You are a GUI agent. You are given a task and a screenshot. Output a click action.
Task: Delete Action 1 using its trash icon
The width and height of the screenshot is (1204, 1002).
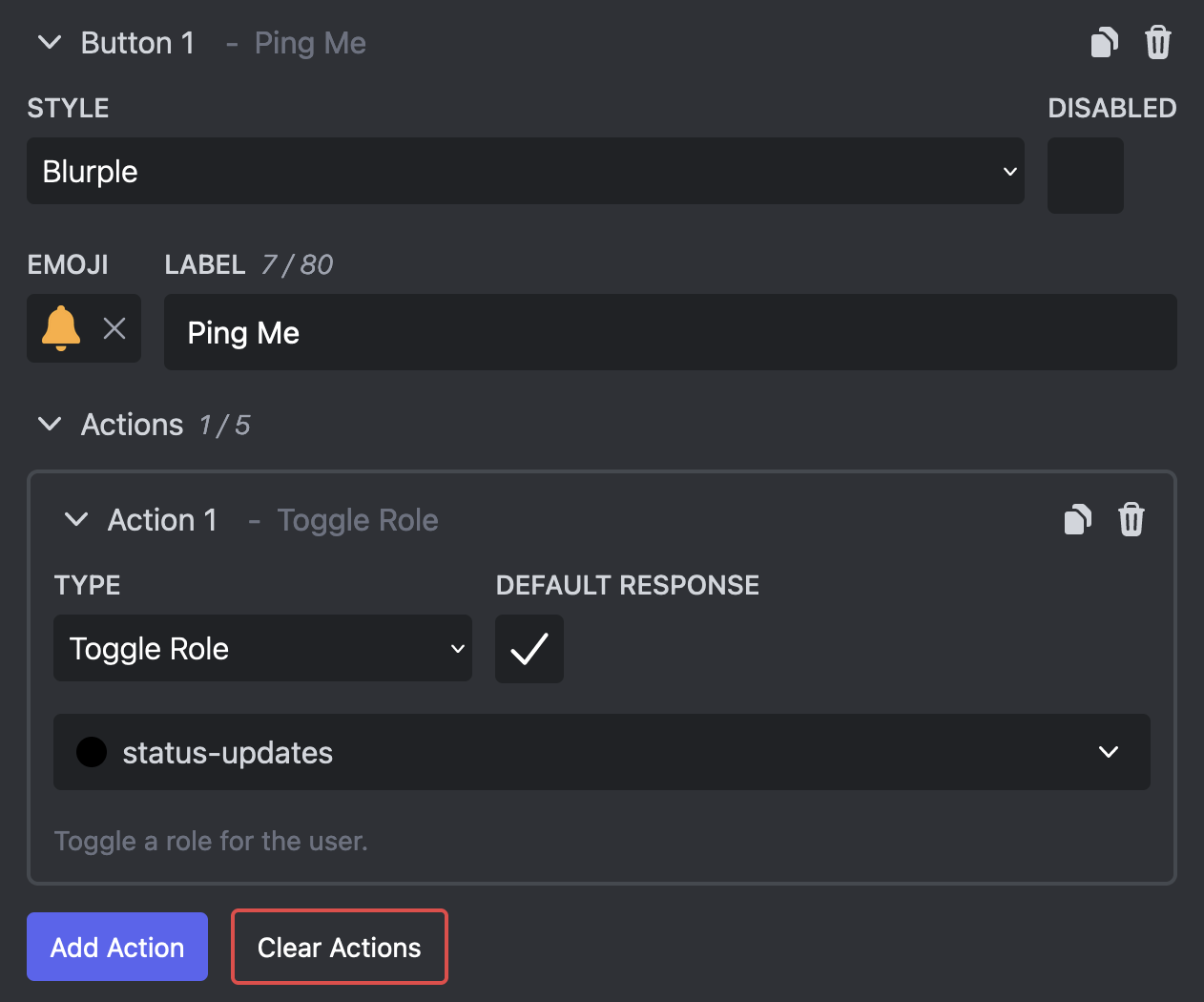point(1131,519)
